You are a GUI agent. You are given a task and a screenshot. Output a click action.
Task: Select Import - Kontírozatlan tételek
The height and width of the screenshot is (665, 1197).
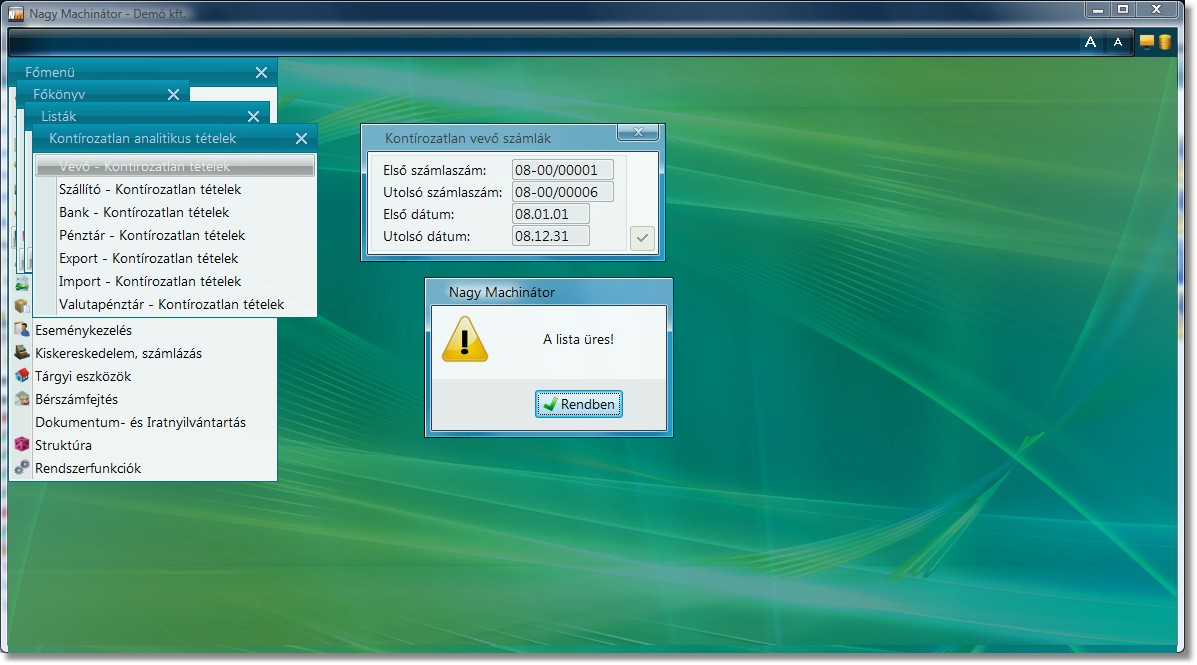coord(175,281)
